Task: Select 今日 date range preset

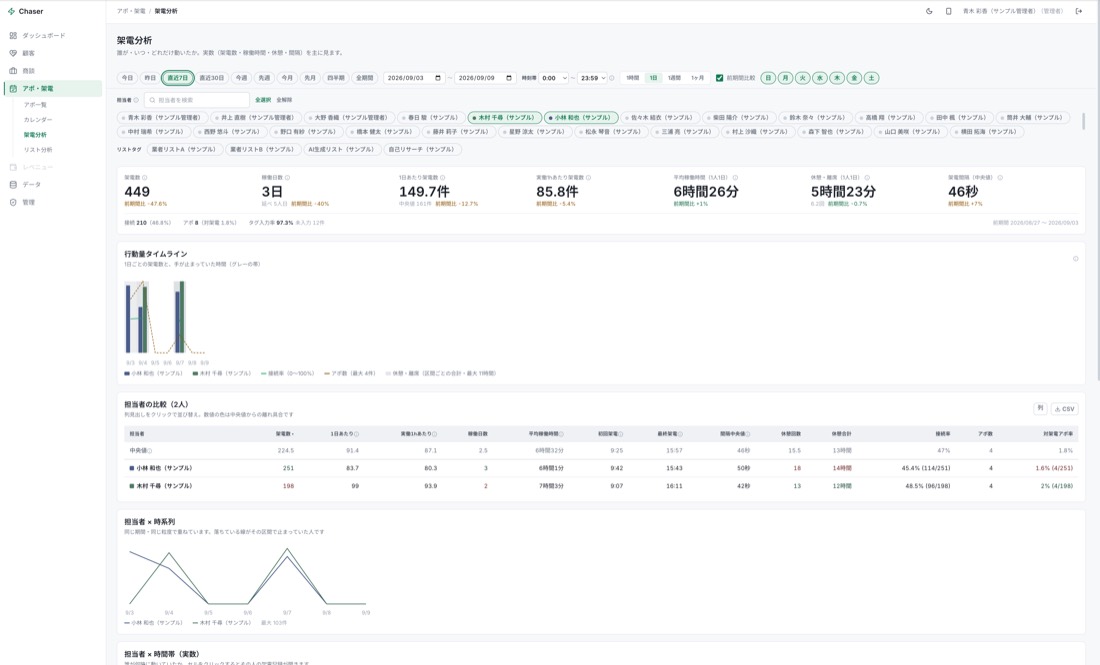Action: [127, 78]
